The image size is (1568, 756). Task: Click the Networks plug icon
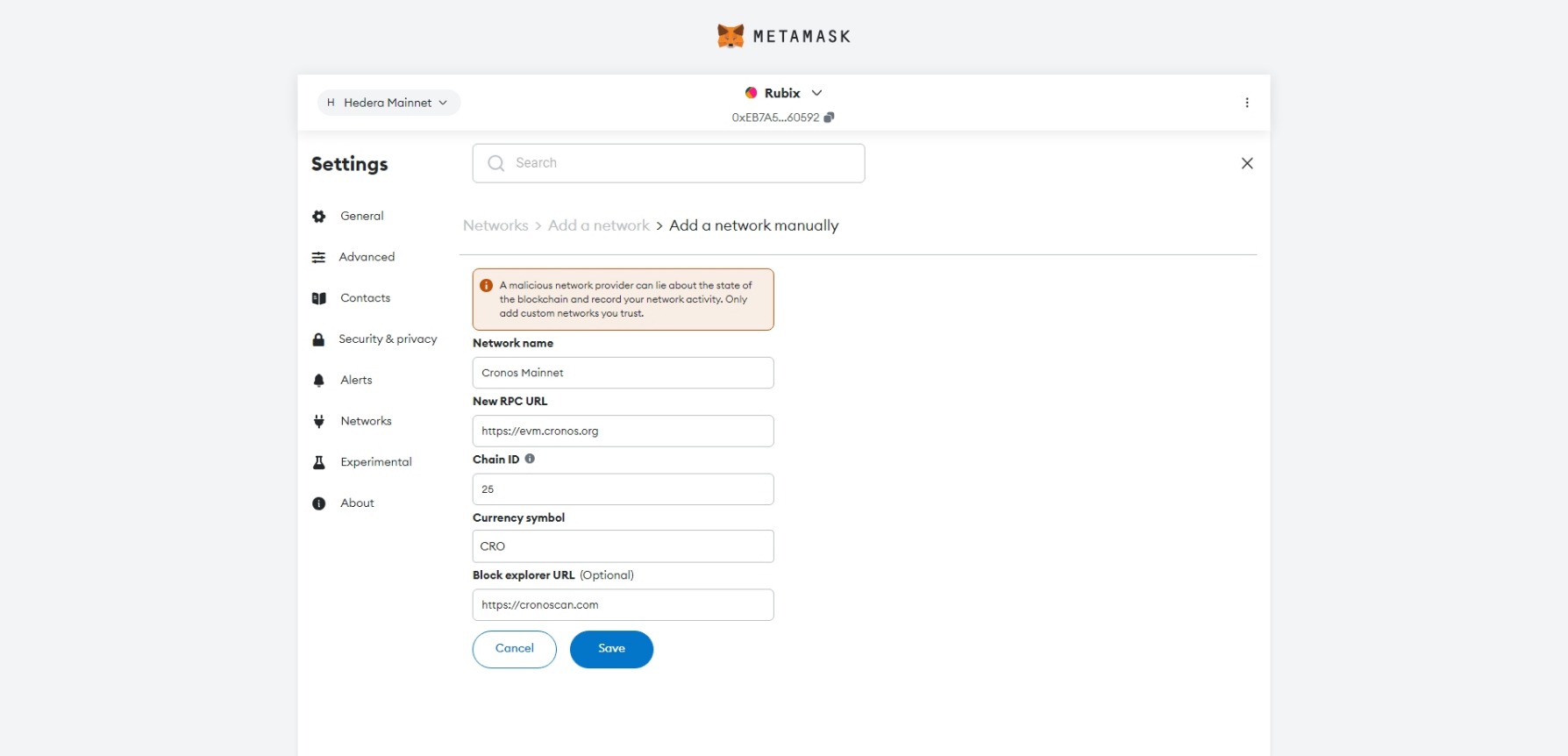[319, 421]
